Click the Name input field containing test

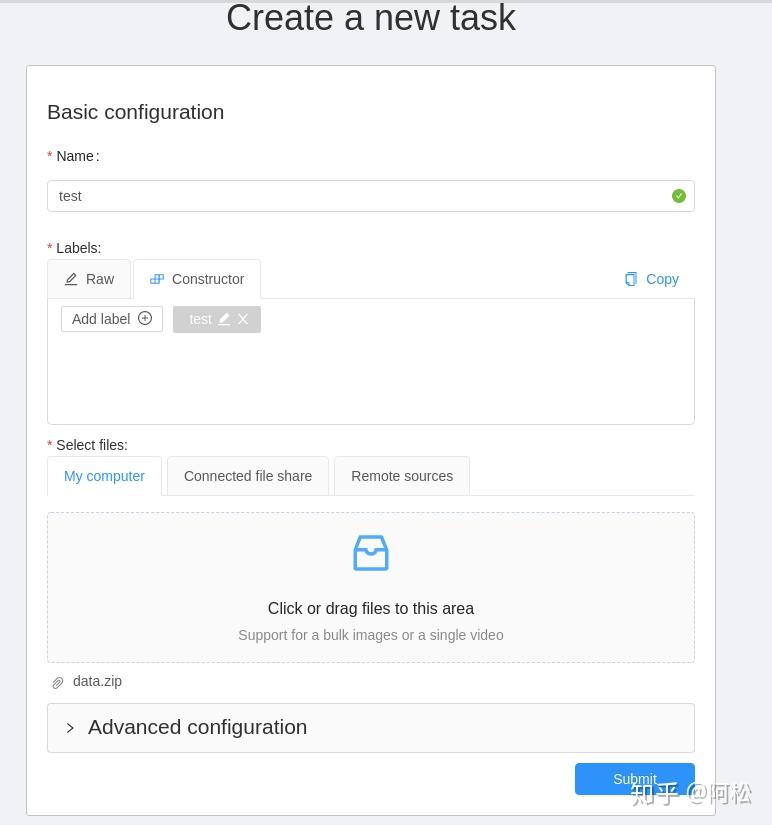[360, 196]
